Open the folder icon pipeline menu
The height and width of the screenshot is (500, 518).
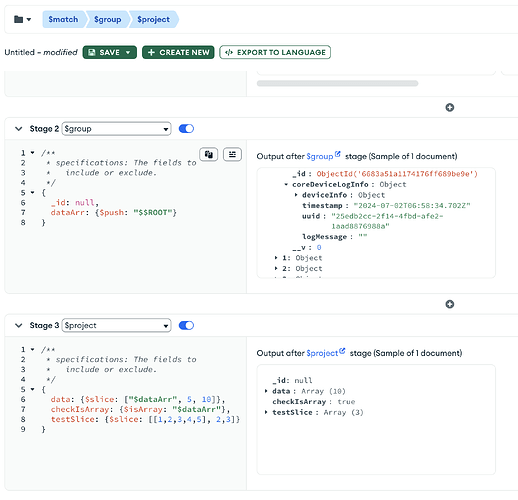[22, 19]
